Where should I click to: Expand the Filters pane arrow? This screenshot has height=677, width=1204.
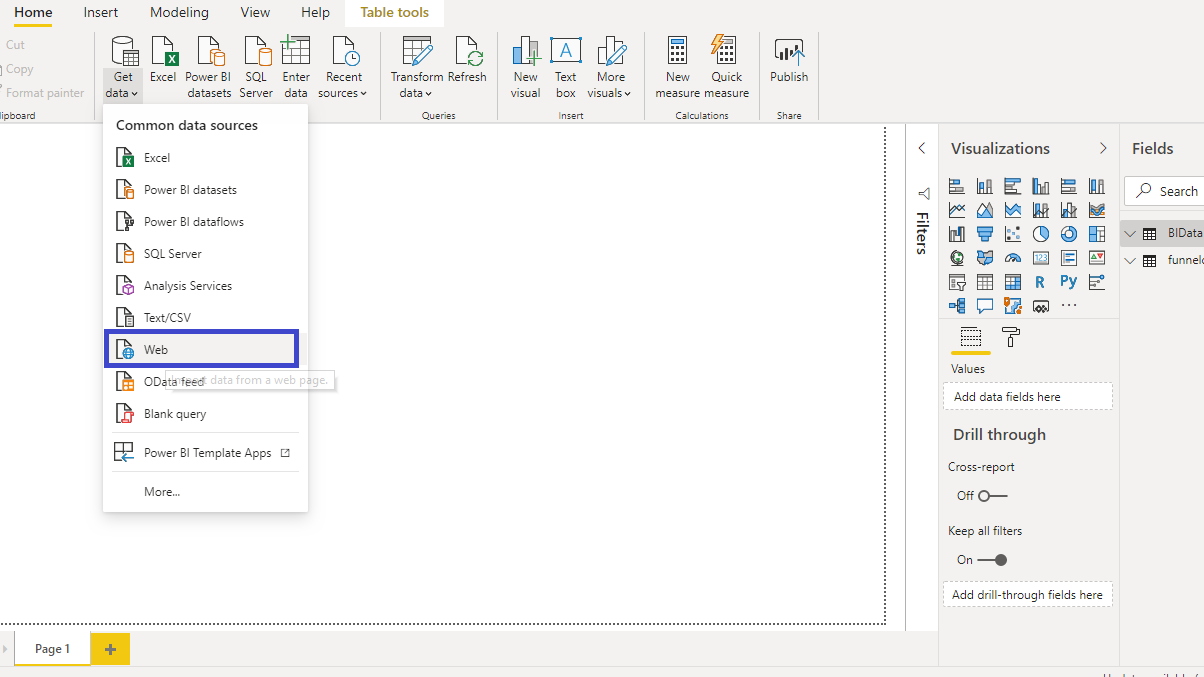point(922,148)
